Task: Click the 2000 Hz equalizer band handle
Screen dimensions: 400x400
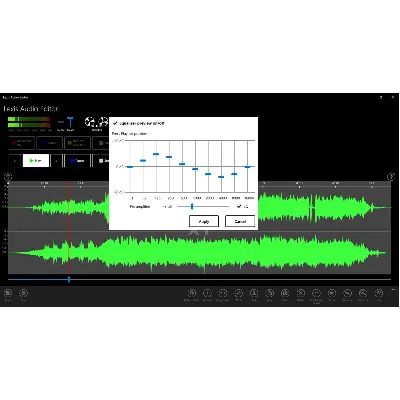Action: (x=208, y=174)
